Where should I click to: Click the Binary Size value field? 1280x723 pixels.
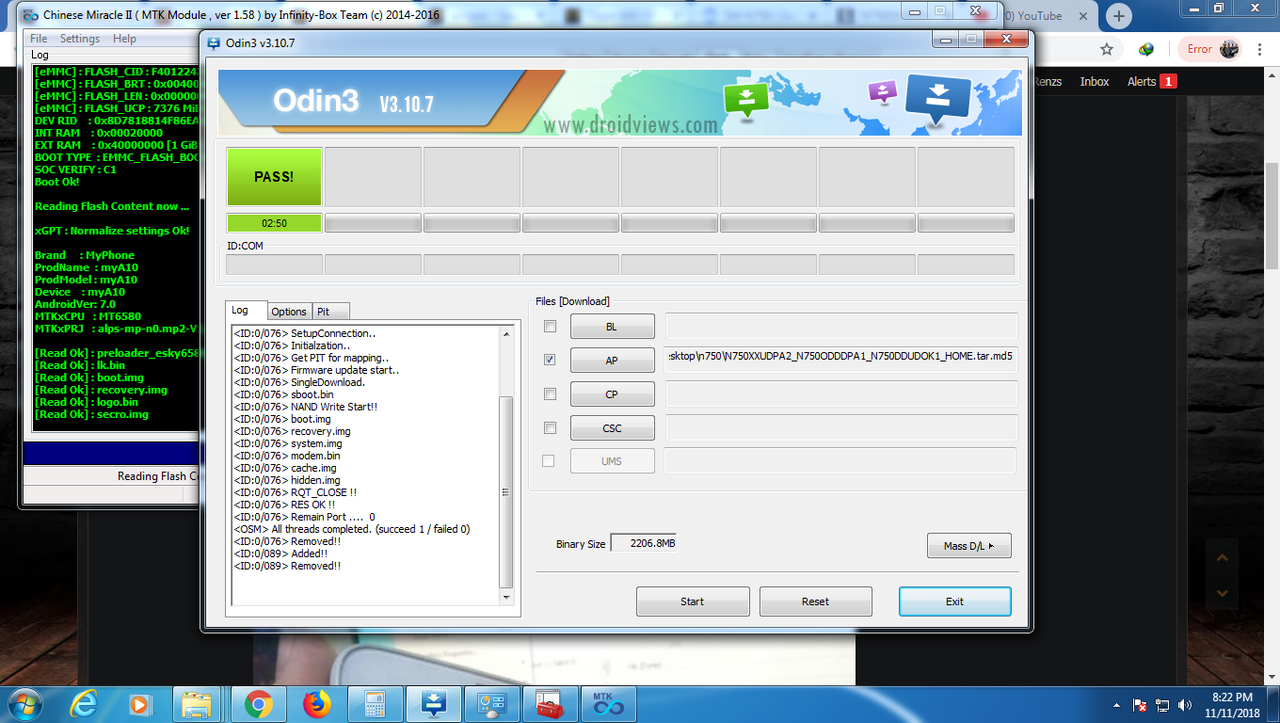(643, 544)
